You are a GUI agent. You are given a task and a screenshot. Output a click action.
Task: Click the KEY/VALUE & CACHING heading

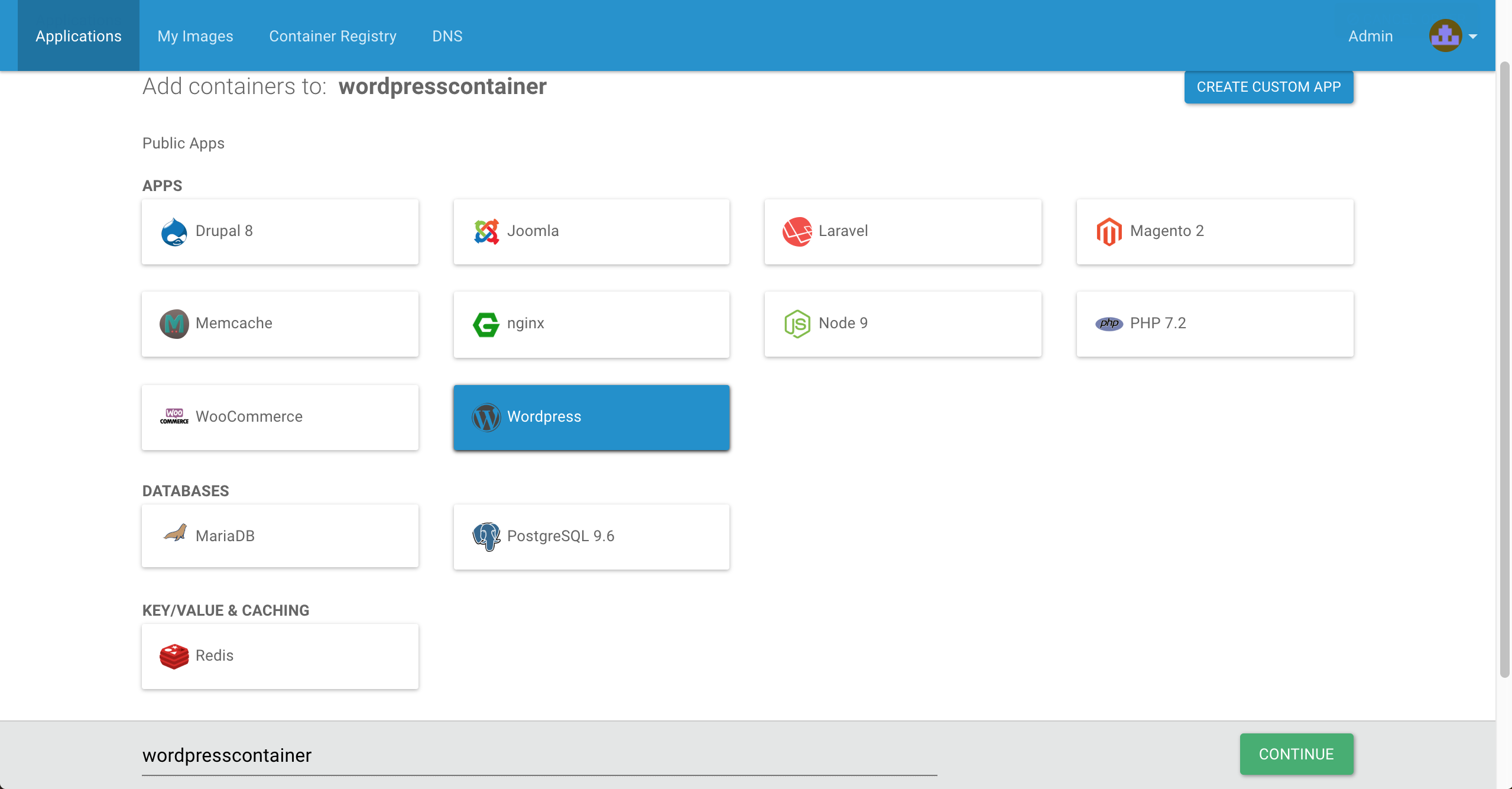[226, 610]
